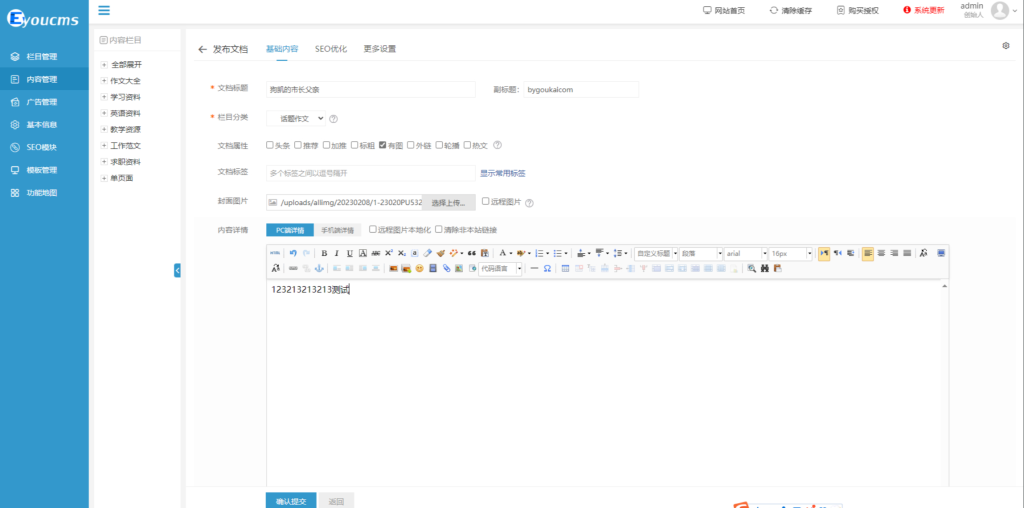
Task: Open the hamburger menu icon at top
Action: tap(104, 11)
